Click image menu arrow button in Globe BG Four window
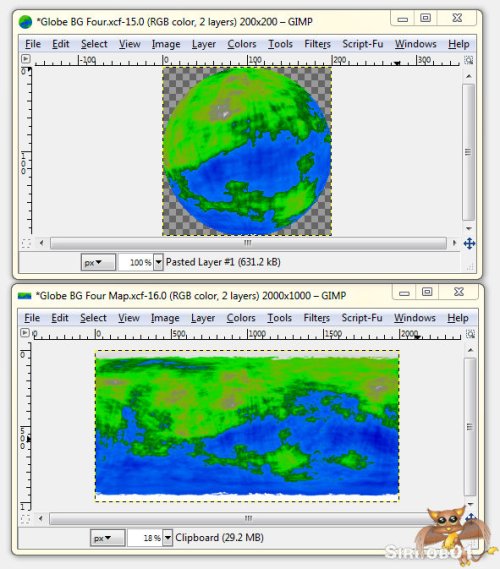Screen dimensions: 500x569 coord(26,59)
